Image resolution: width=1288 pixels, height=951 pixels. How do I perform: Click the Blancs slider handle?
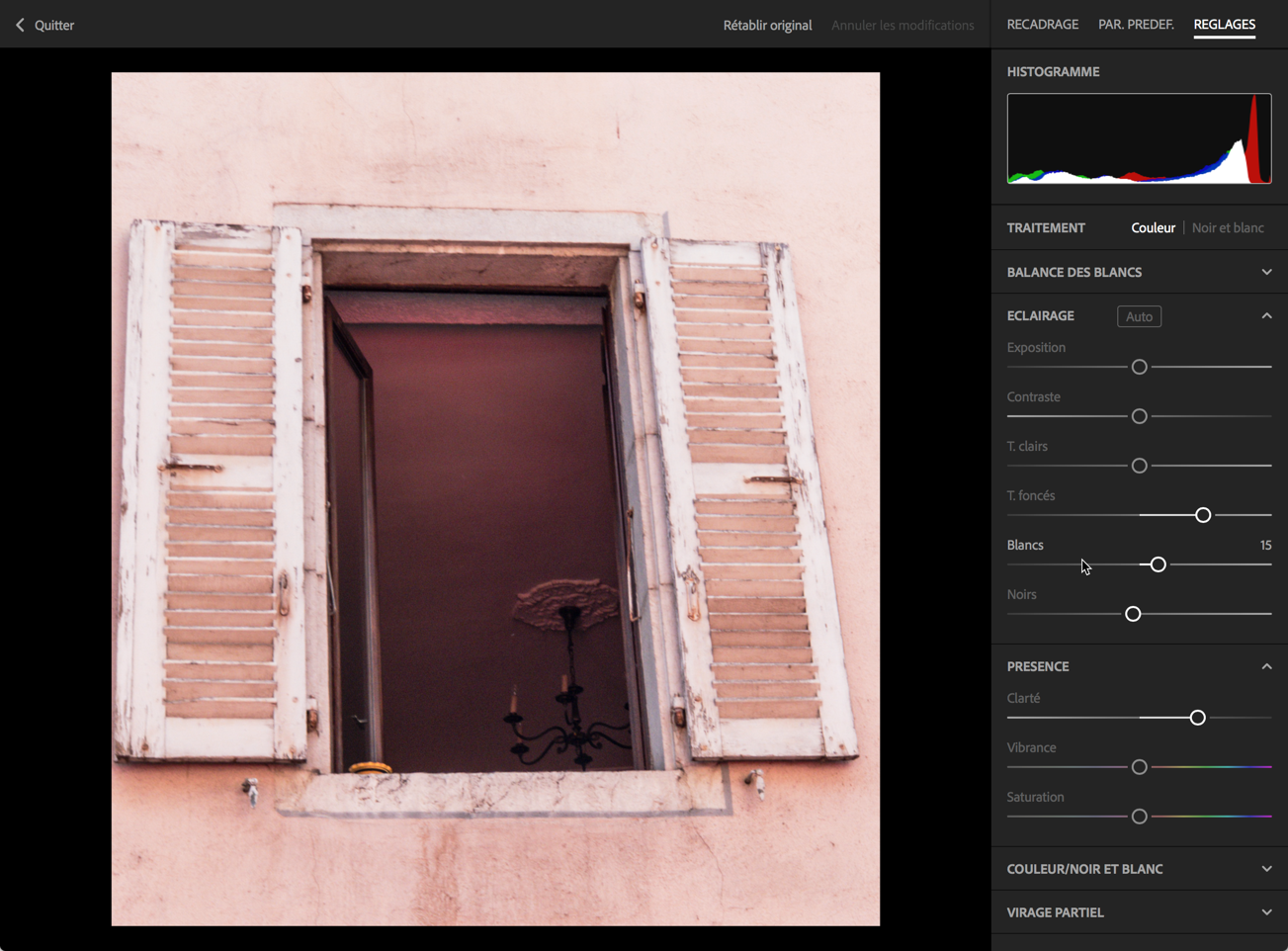(1158, 564)
